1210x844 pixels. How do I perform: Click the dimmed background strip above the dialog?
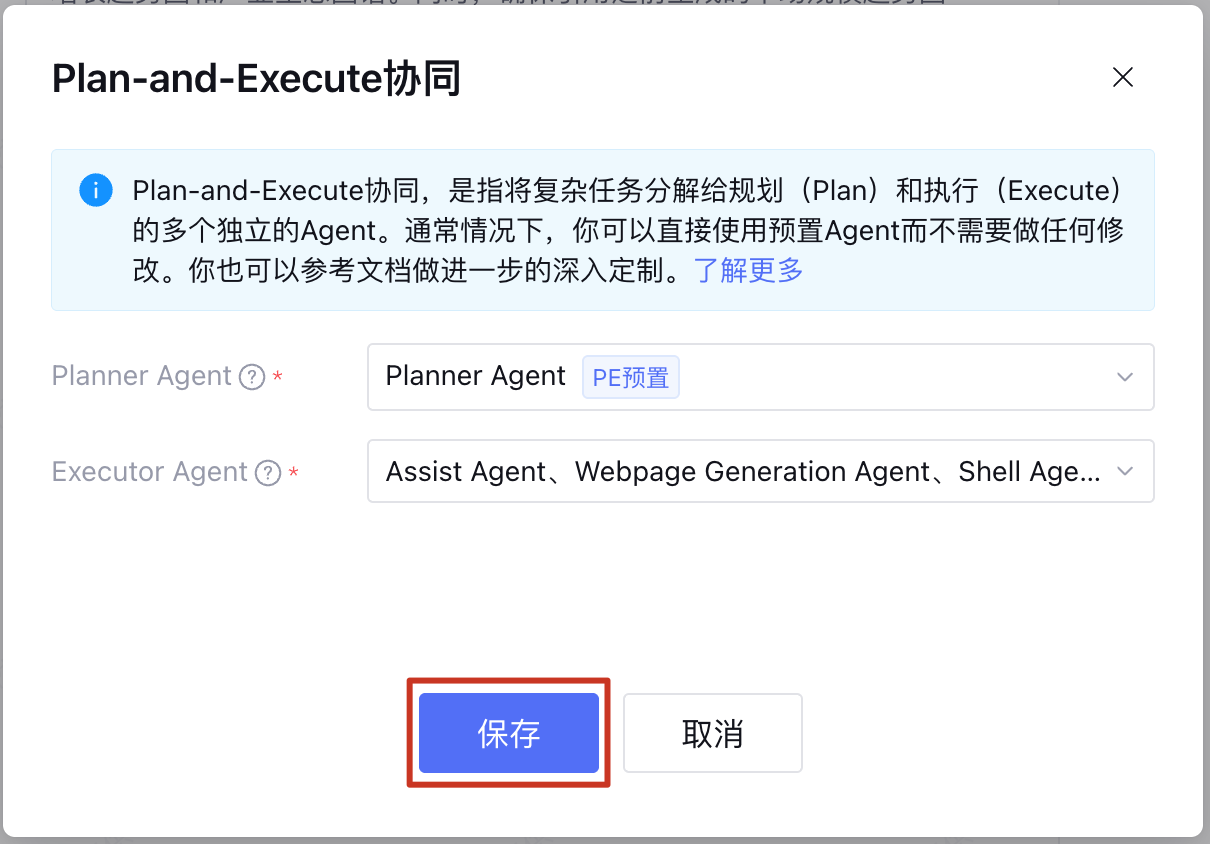(x=605, y=3)
